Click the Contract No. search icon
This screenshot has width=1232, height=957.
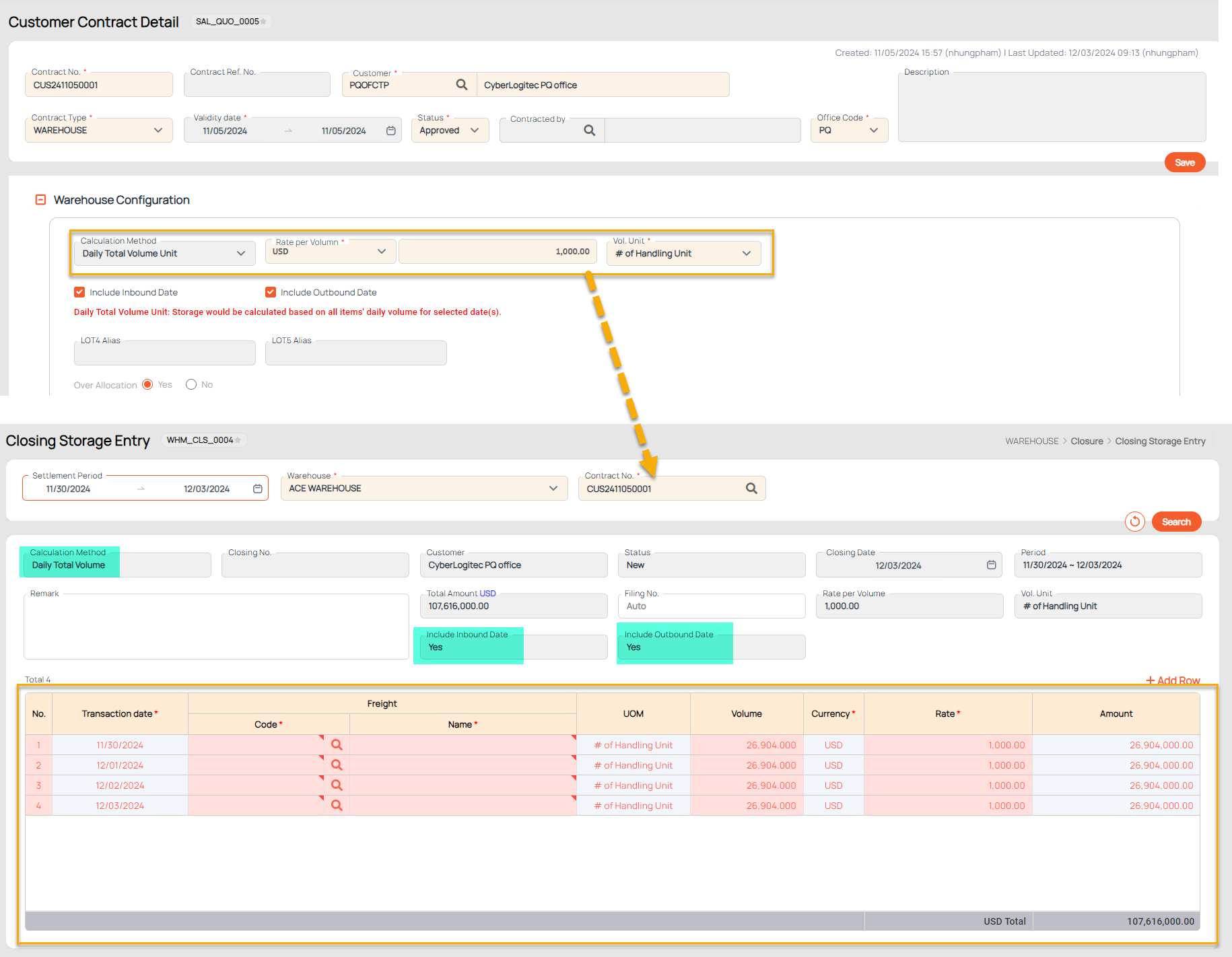pyautogui.click(x=751, y=489)
